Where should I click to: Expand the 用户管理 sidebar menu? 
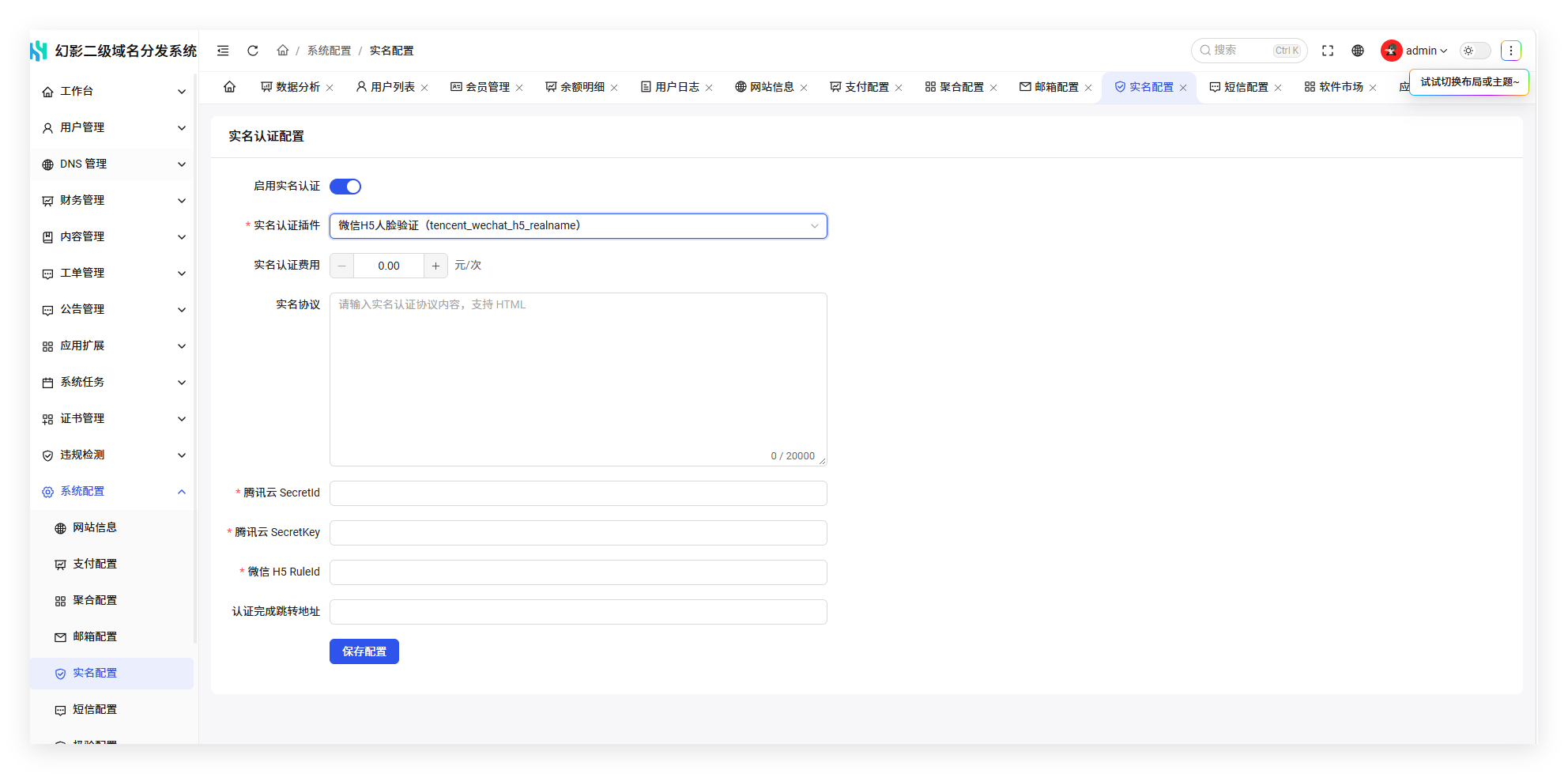pyautogui.click(x=111, y=128)
